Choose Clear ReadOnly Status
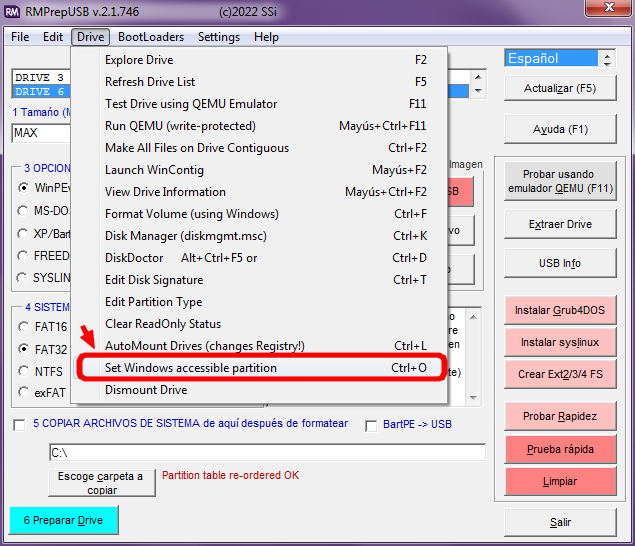 260,324
